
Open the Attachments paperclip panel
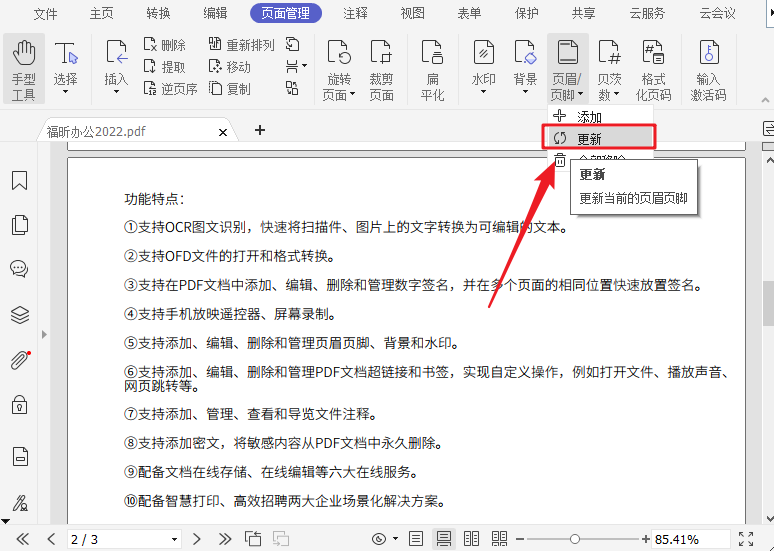[x=19, y=360]
